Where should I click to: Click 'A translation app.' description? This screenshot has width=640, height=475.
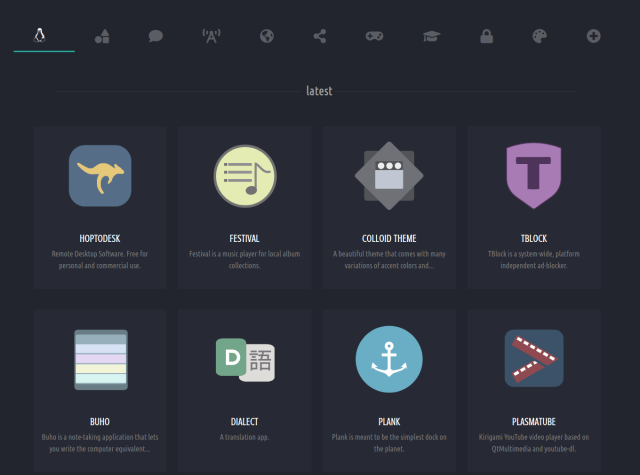click(244, 437)
